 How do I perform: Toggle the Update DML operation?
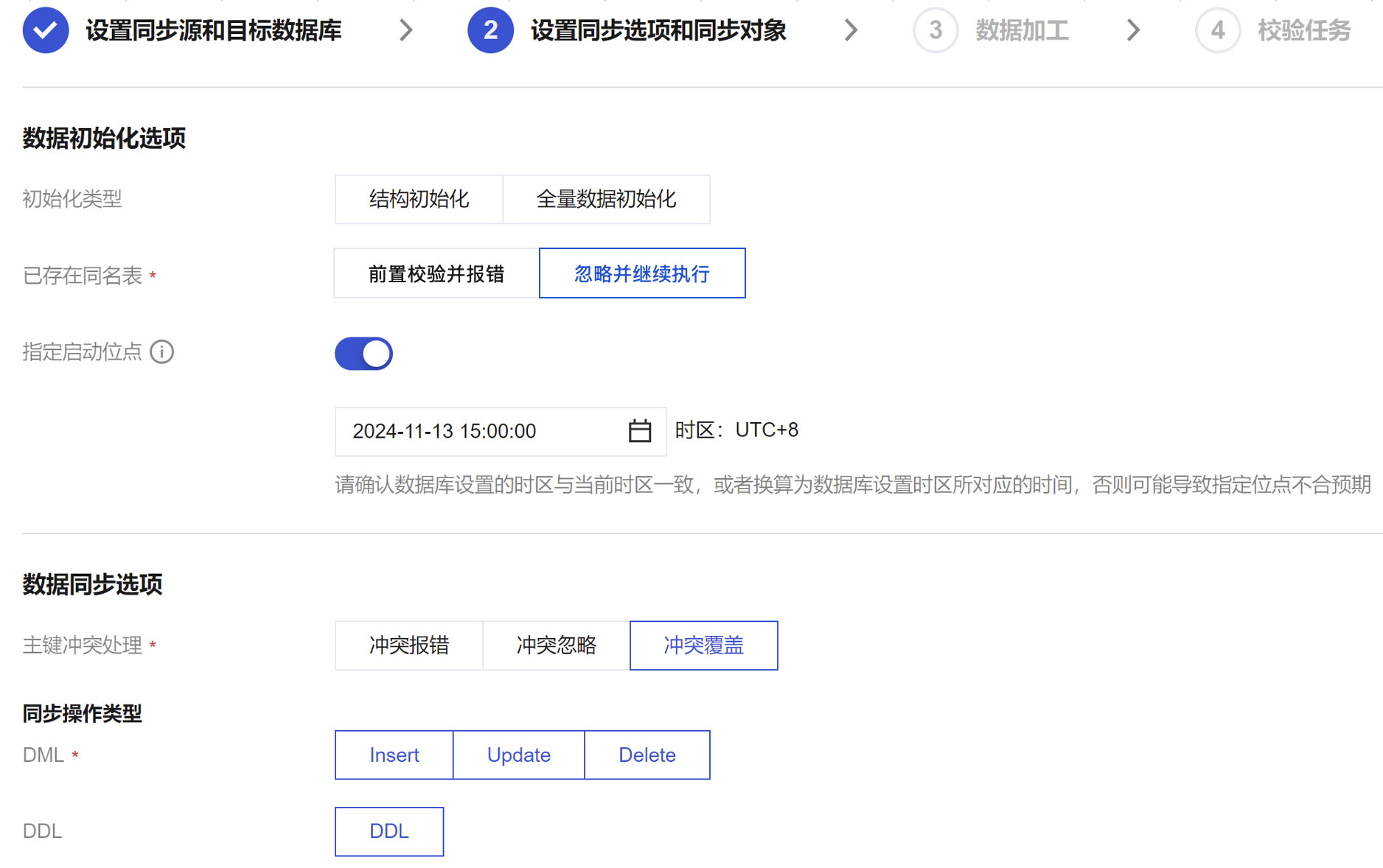click(519, 755)
